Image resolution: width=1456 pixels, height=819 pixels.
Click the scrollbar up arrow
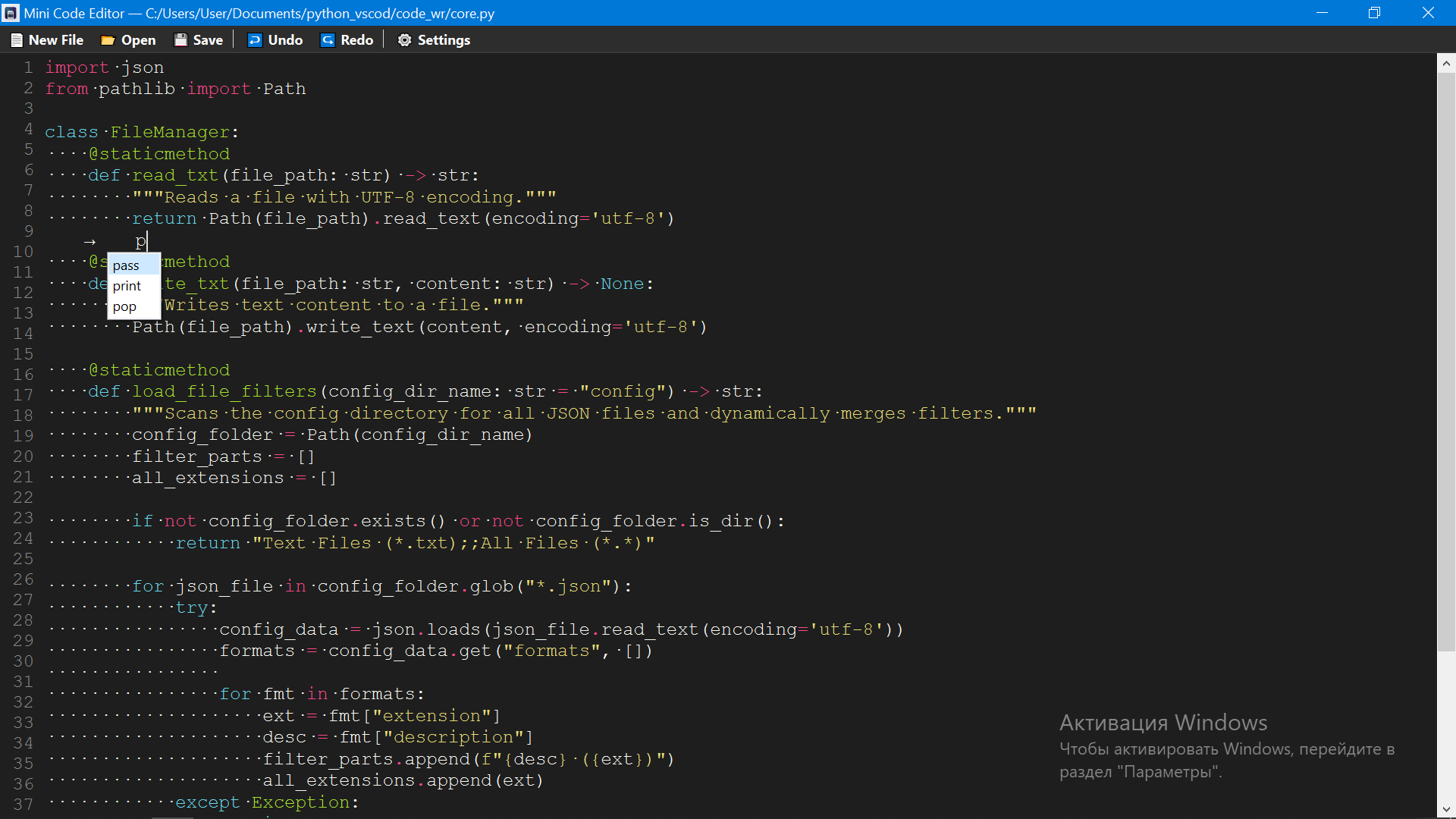pos(1446,64)
